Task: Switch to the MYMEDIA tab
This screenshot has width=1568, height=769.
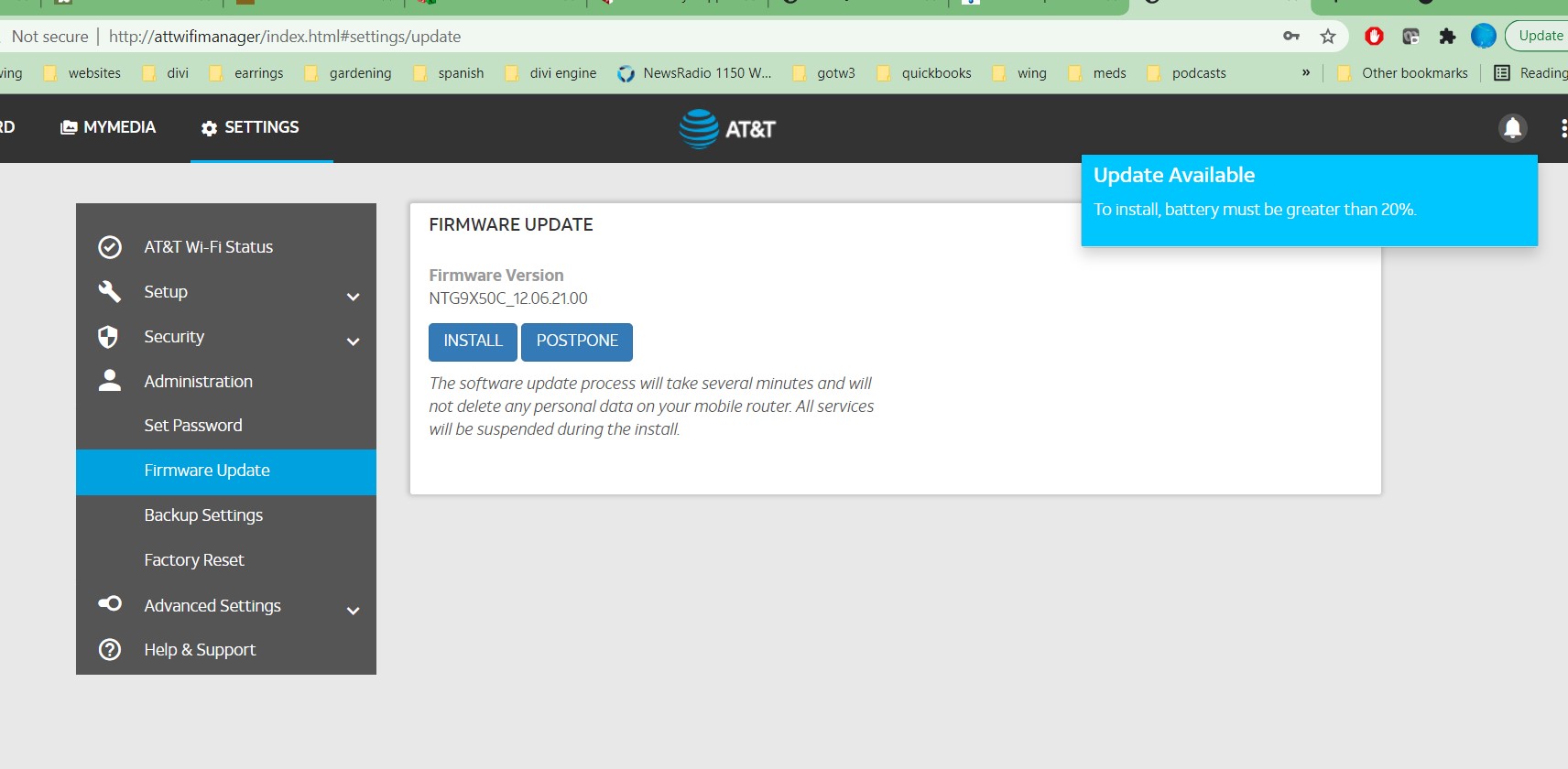Action: coord(108,127)
